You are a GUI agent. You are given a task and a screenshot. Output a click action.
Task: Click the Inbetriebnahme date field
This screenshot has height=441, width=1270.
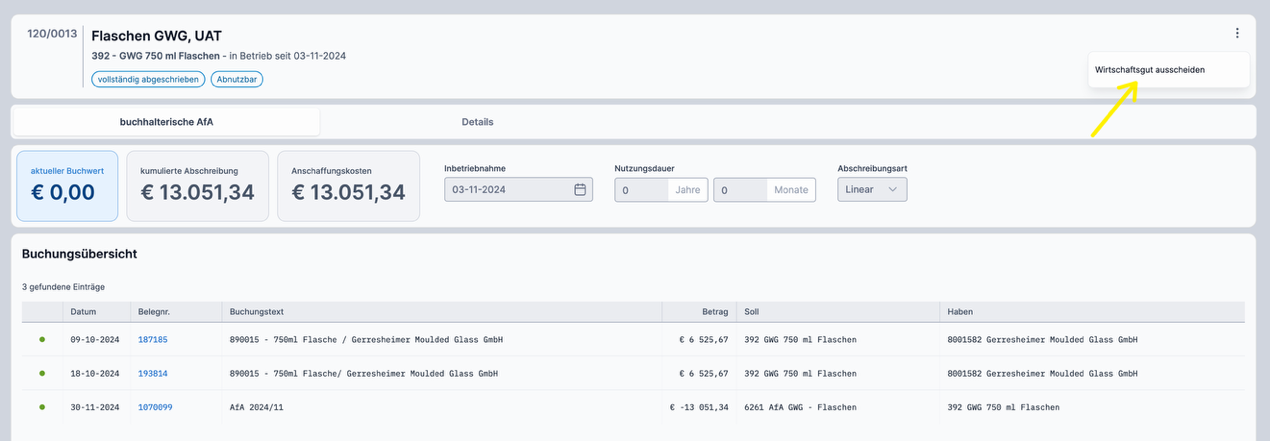pyautogui.click(x=508, y=190)
